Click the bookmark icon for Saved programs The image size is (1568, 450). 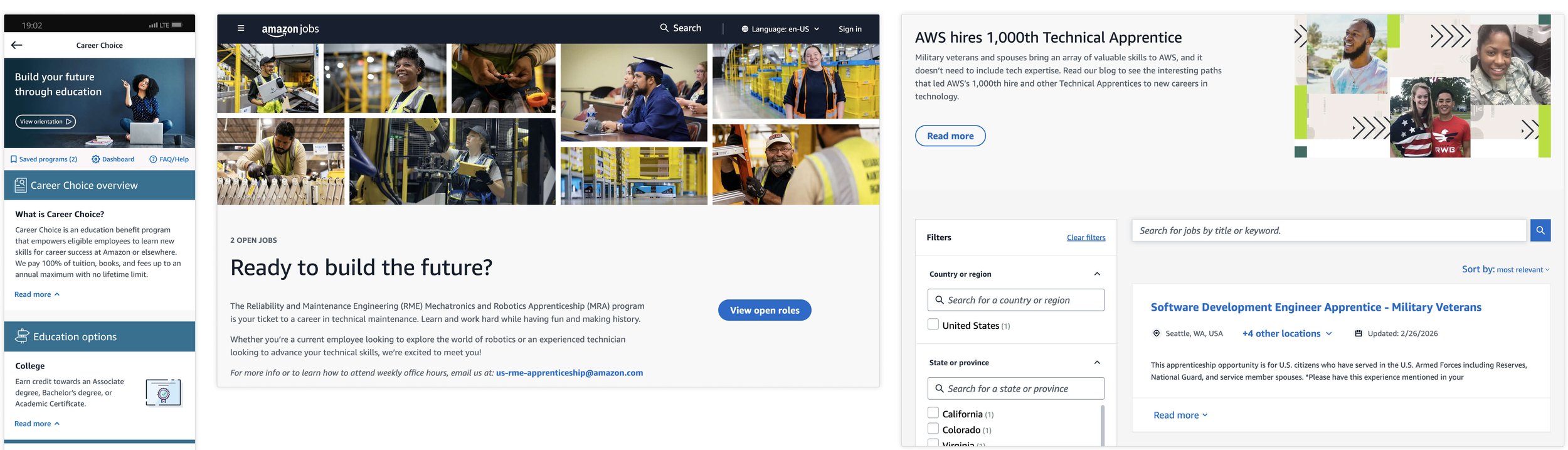click(x=13, y=159)
